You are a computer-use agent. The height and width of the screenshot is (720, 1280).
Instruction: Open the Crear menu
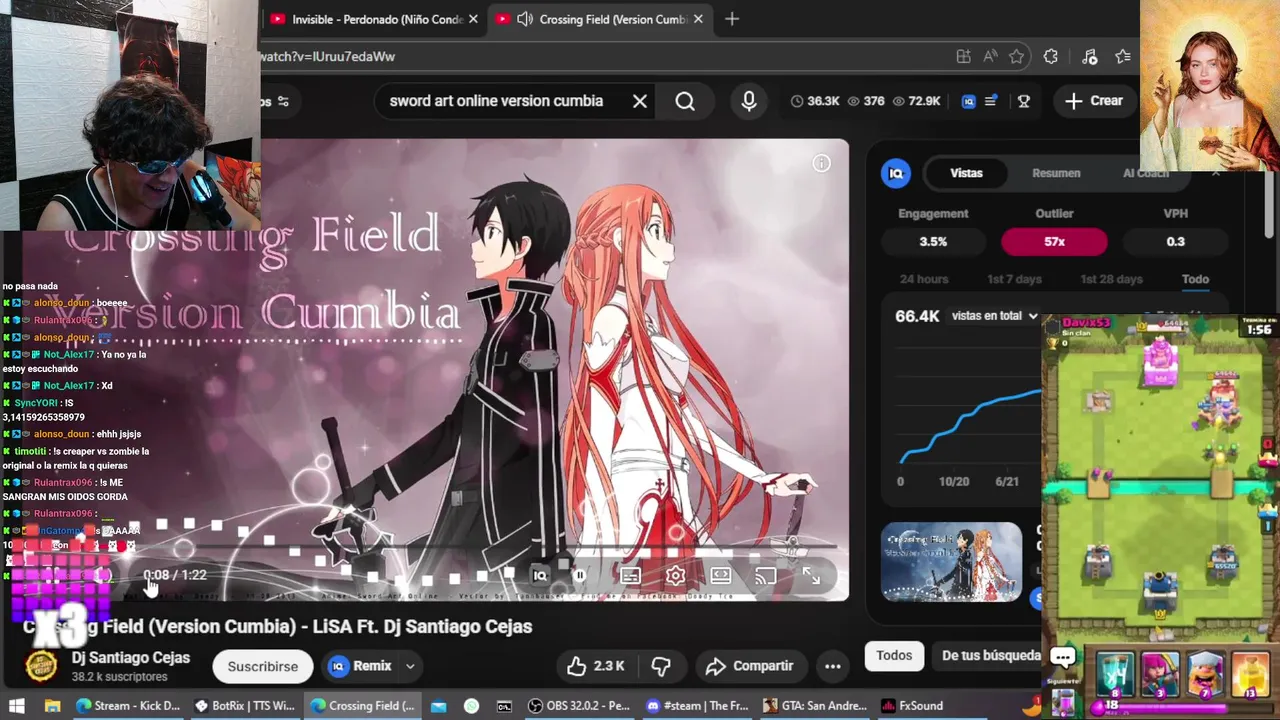click(1094, 101)
